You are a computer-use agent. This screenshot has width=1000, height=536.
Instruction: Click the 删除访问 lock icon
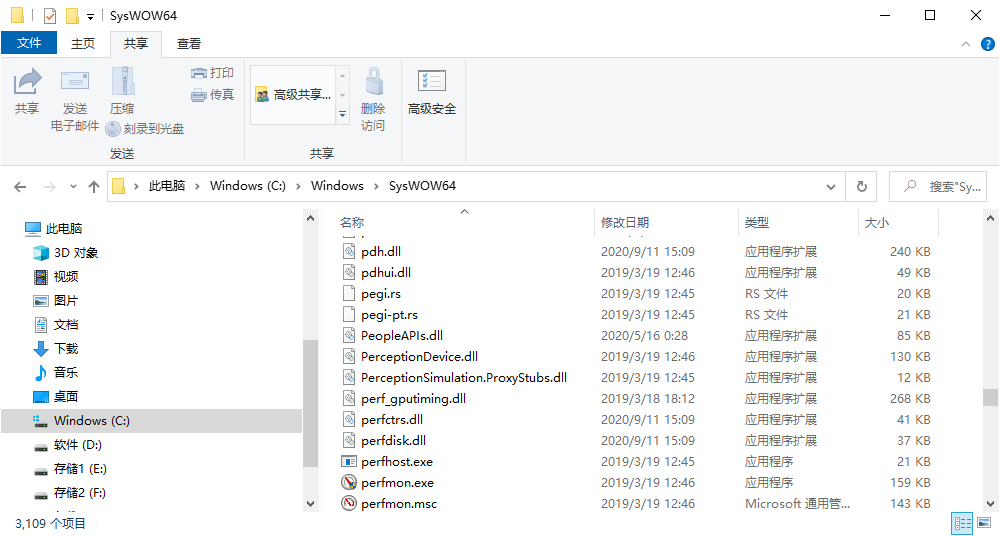pyautogui.click(x=374, y=82)
